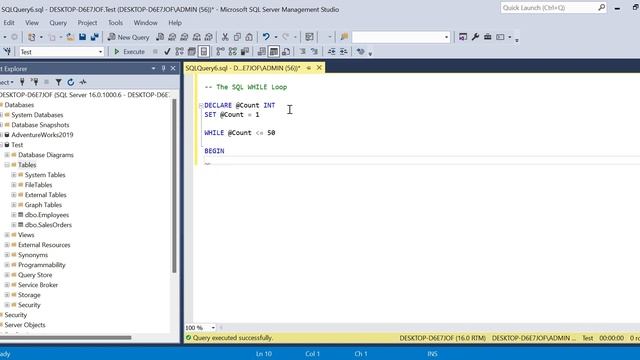
Task: Click the Increase Indent icon
Action: tap(344, 52)
